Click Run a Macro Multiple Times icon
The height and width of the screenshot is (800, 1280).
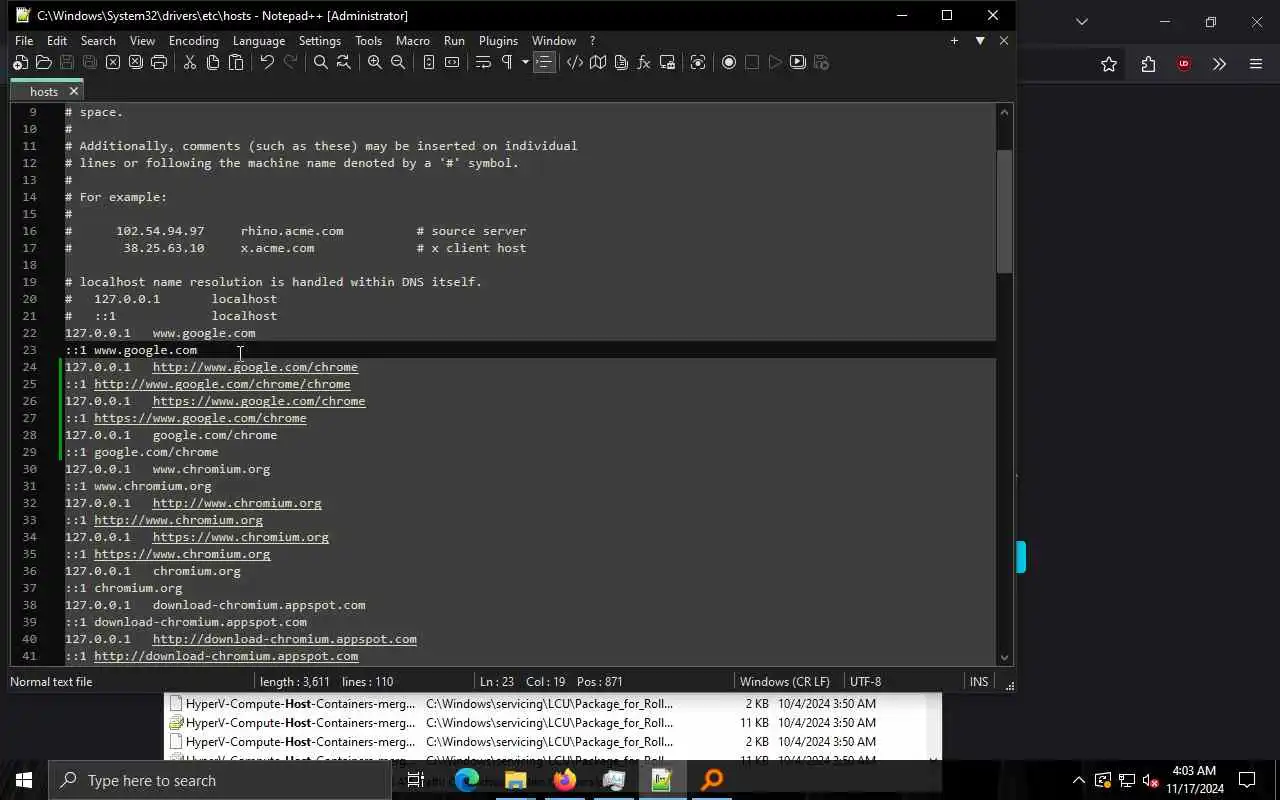pyautogui.click(x=798, y=62)
